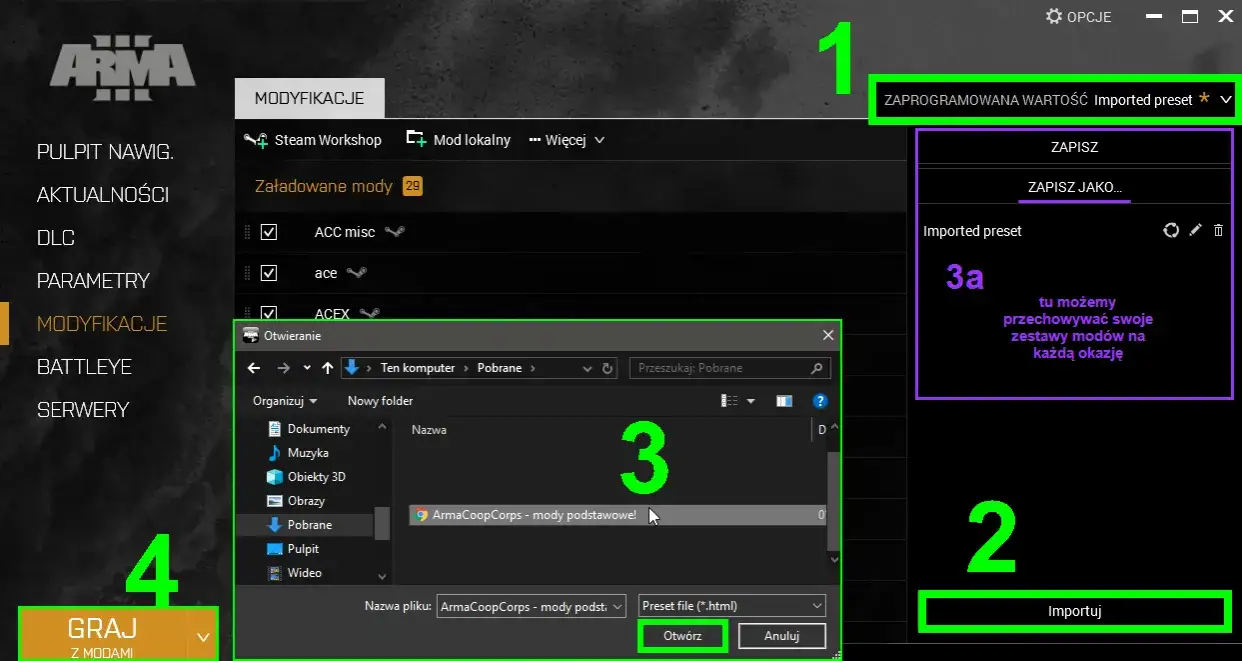Expand the Więcej dropdown menu
This screenshot has height=661, width=1242.
(566, 140)
